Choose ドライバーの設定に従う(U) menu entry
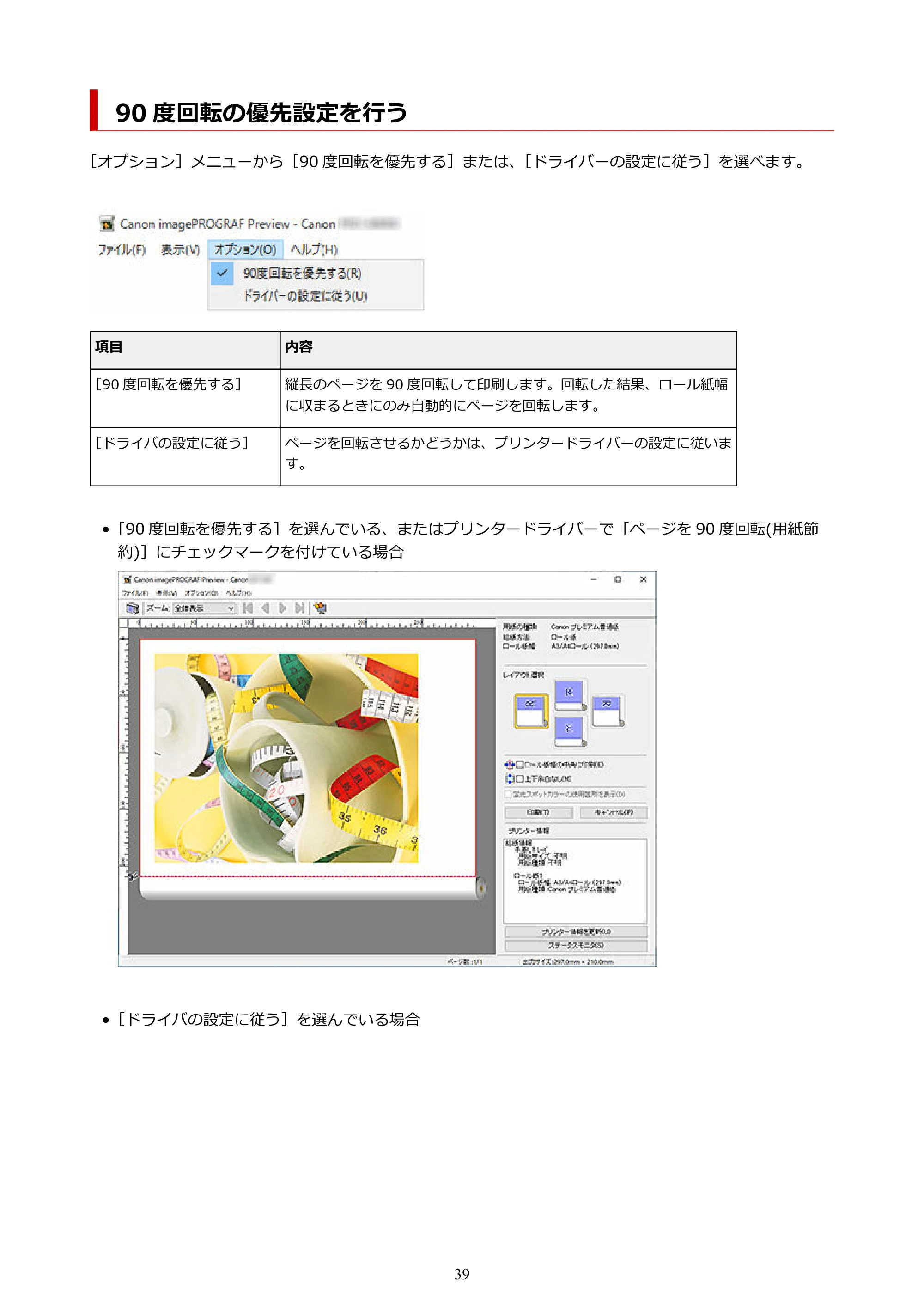The image size is (924, 1307). [316, 296]
